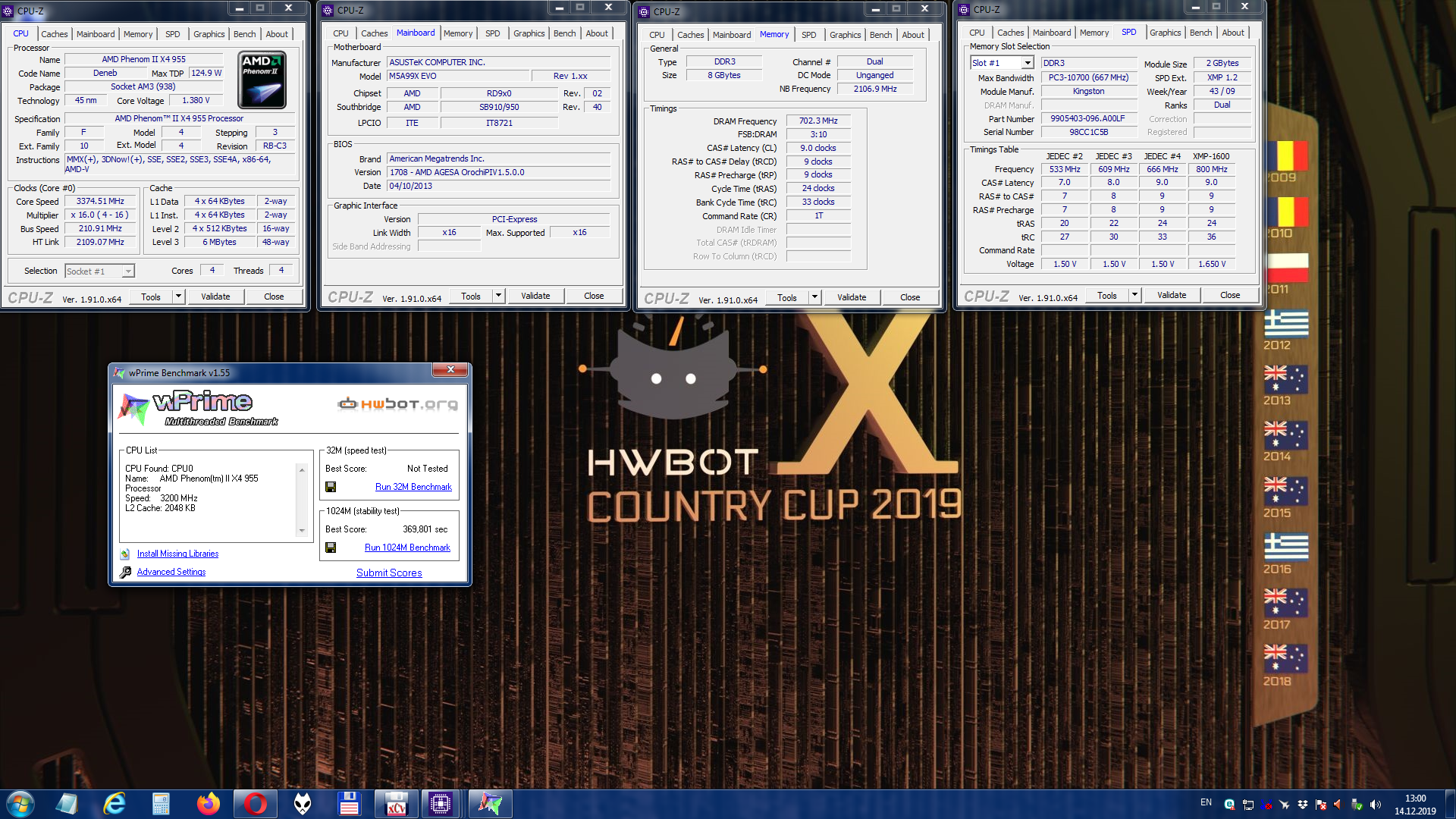Launch Firefox from the taskbar

[208, 804]
